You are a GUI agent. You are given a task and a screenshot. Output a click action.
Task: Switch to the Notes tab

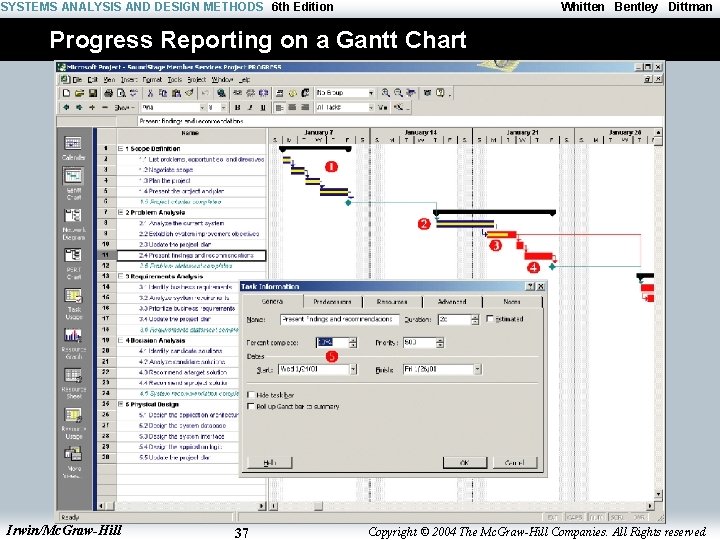(x=512, y=302)
